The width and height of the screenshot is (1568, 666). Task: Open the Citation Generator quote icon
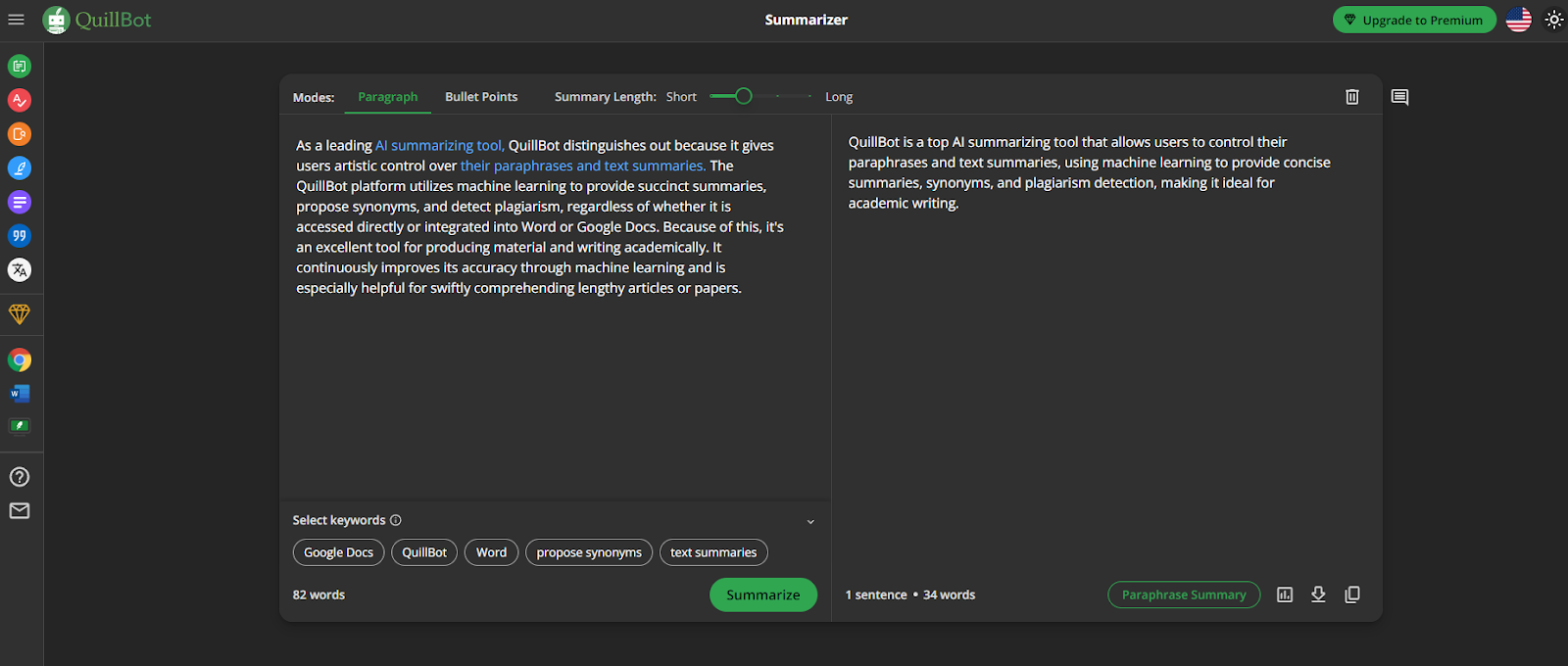click(x=20, y=236)
